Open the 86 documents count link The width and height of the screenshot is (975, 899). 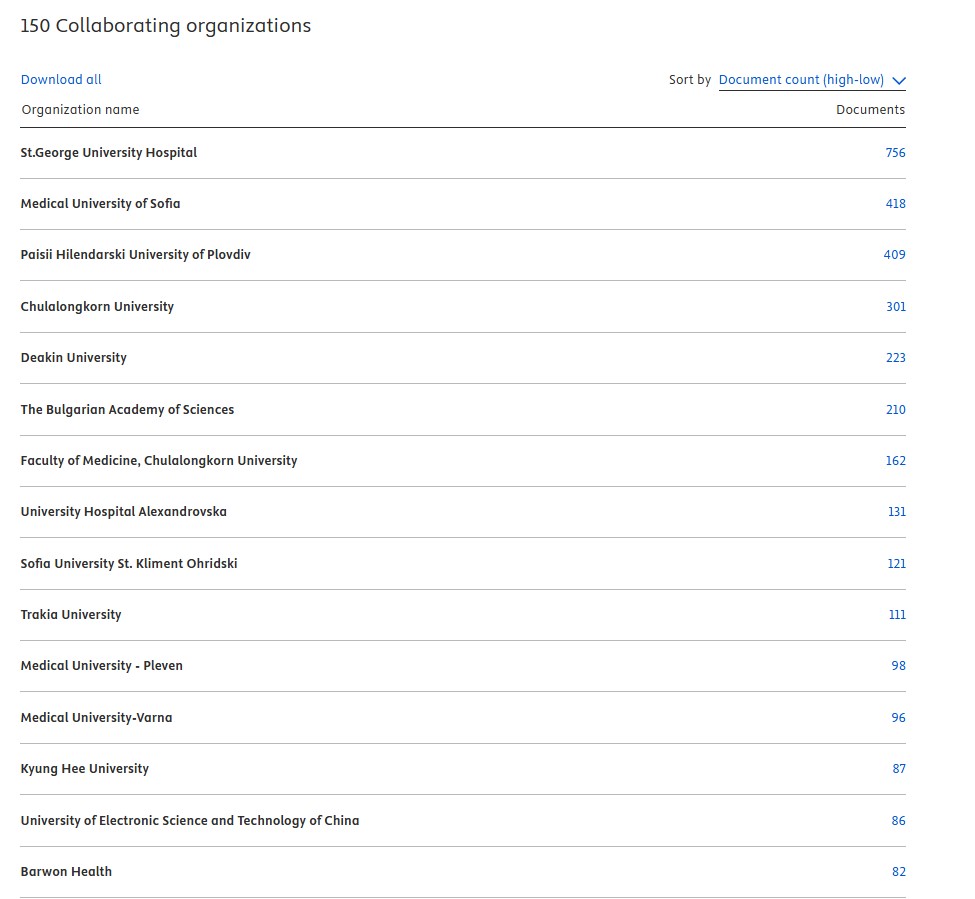click(x=899, y=821)
